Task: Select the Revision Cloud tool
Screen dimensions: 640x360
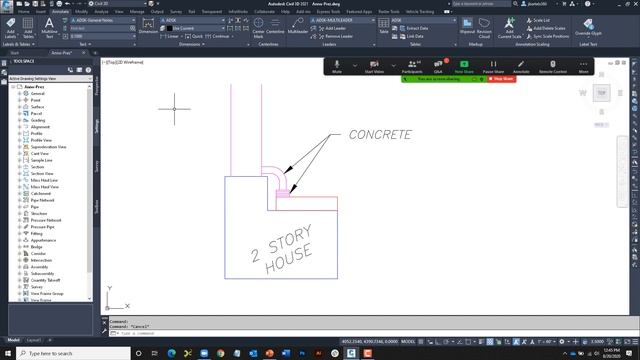Action: tap(484, 28)
